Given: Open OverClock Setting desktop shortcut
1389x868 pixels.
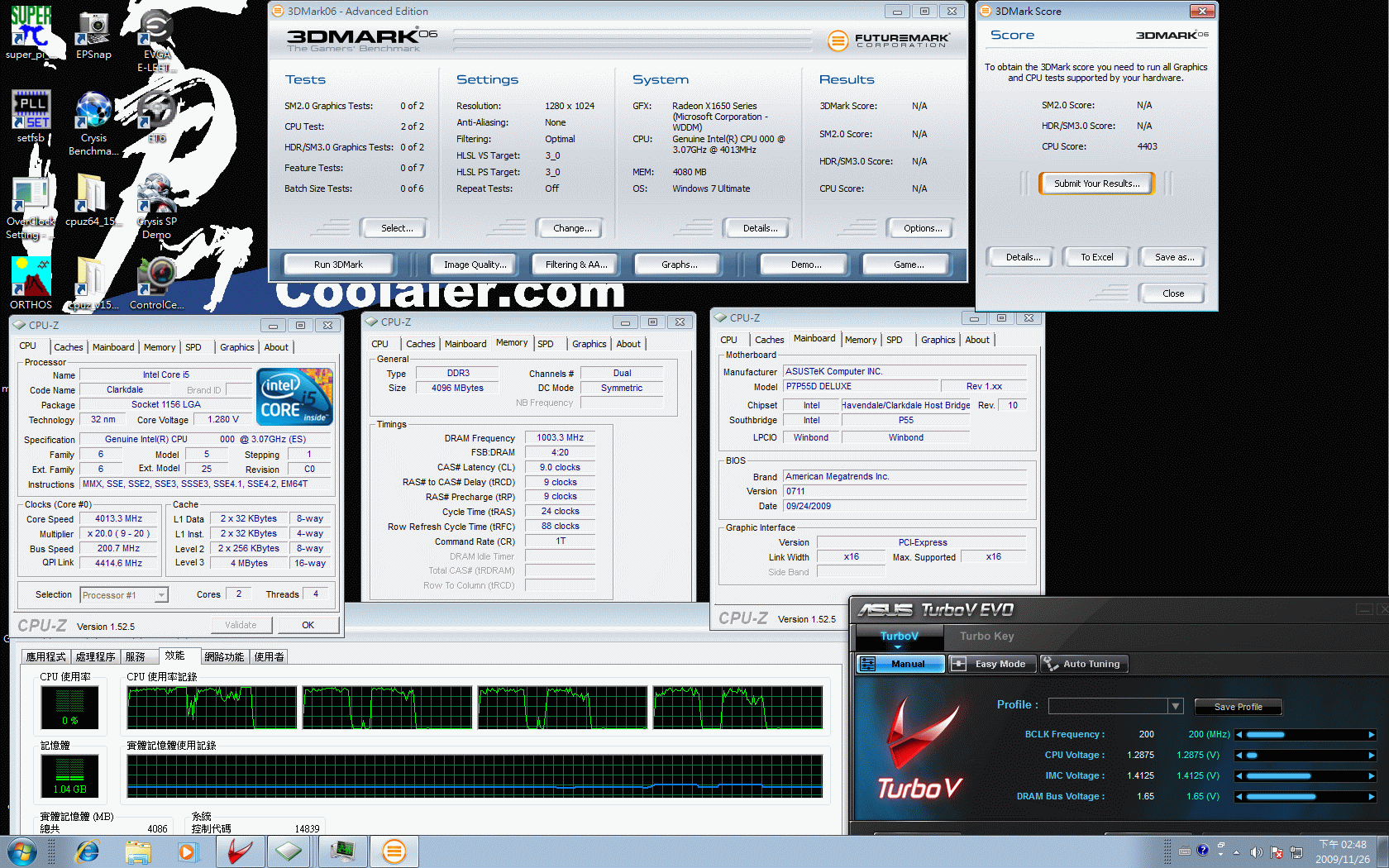Looking at the screenshot, I should (31, 207).
